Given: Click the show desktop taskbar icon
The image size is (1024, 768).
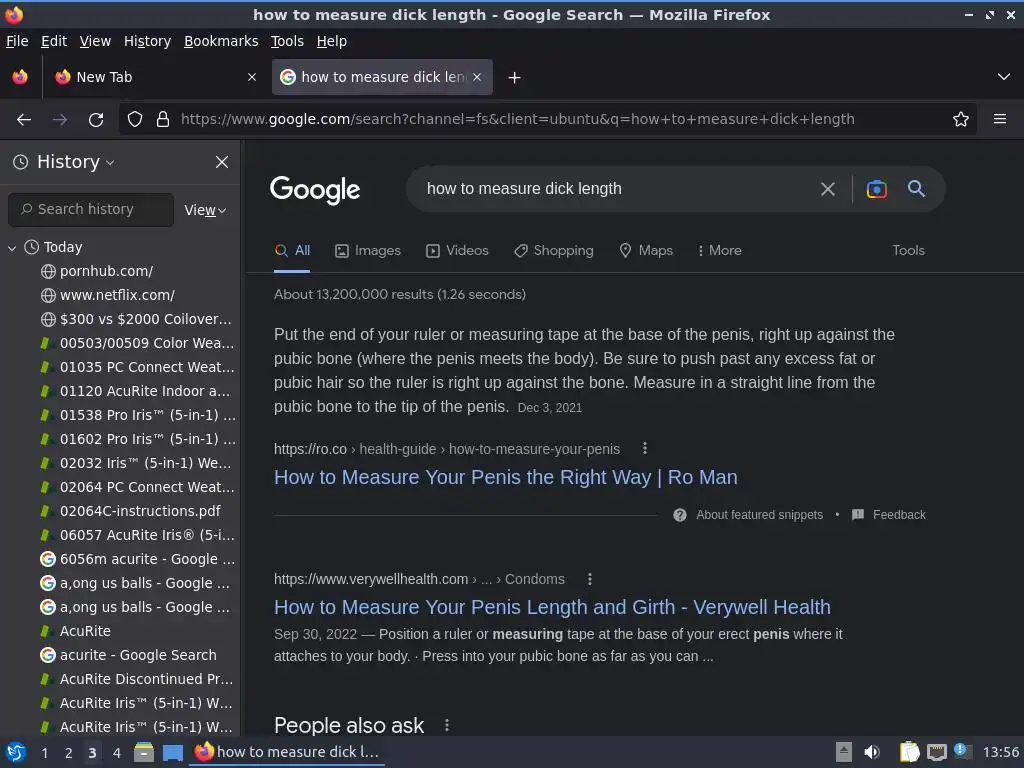Looking at the screenshot, I should (172, 753).
